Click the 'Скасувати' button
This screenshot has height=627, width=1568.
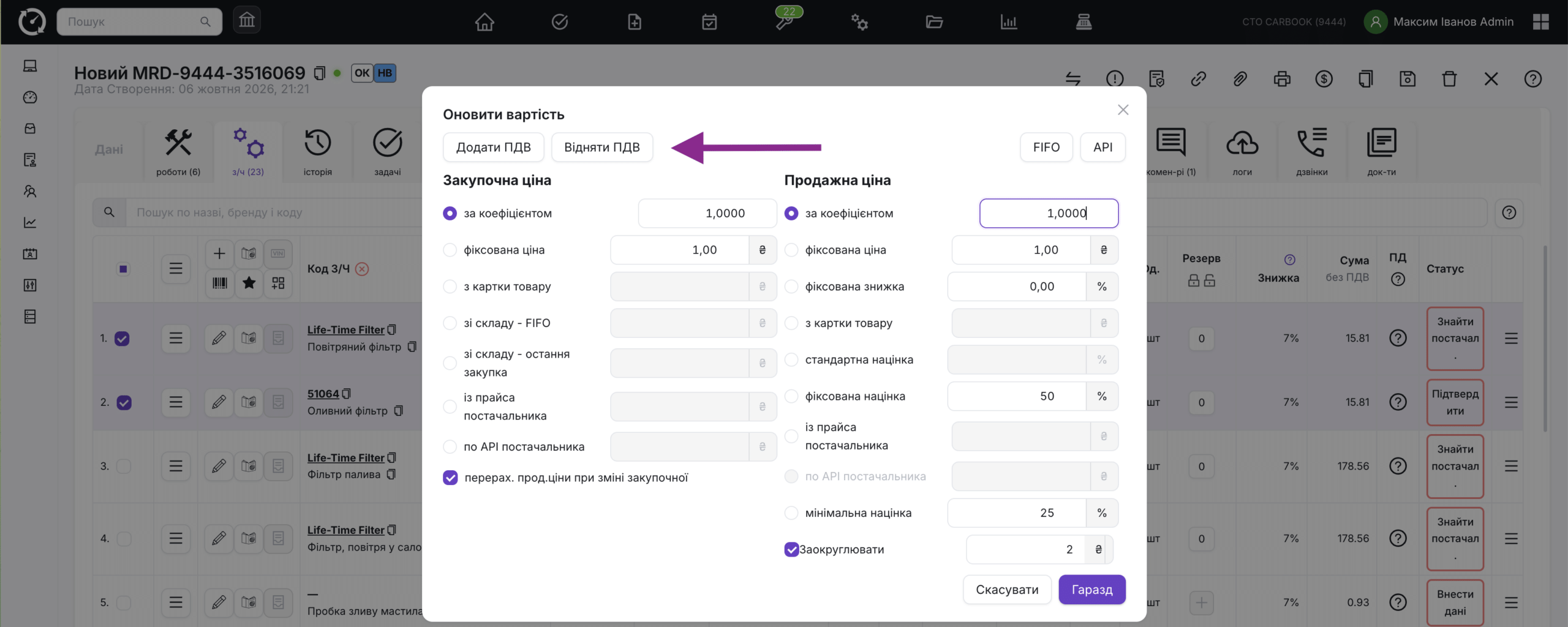coord(1007,589)
